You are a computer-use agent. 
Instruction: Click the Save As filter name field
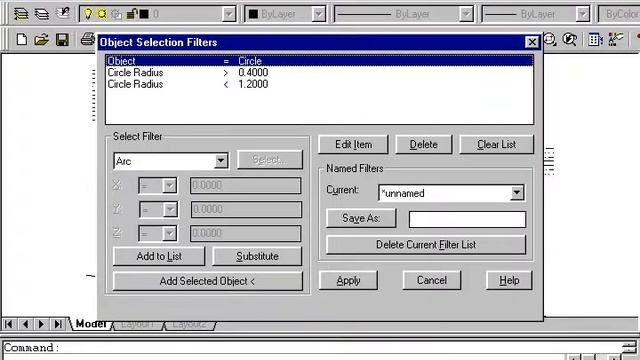pos(467,219)
